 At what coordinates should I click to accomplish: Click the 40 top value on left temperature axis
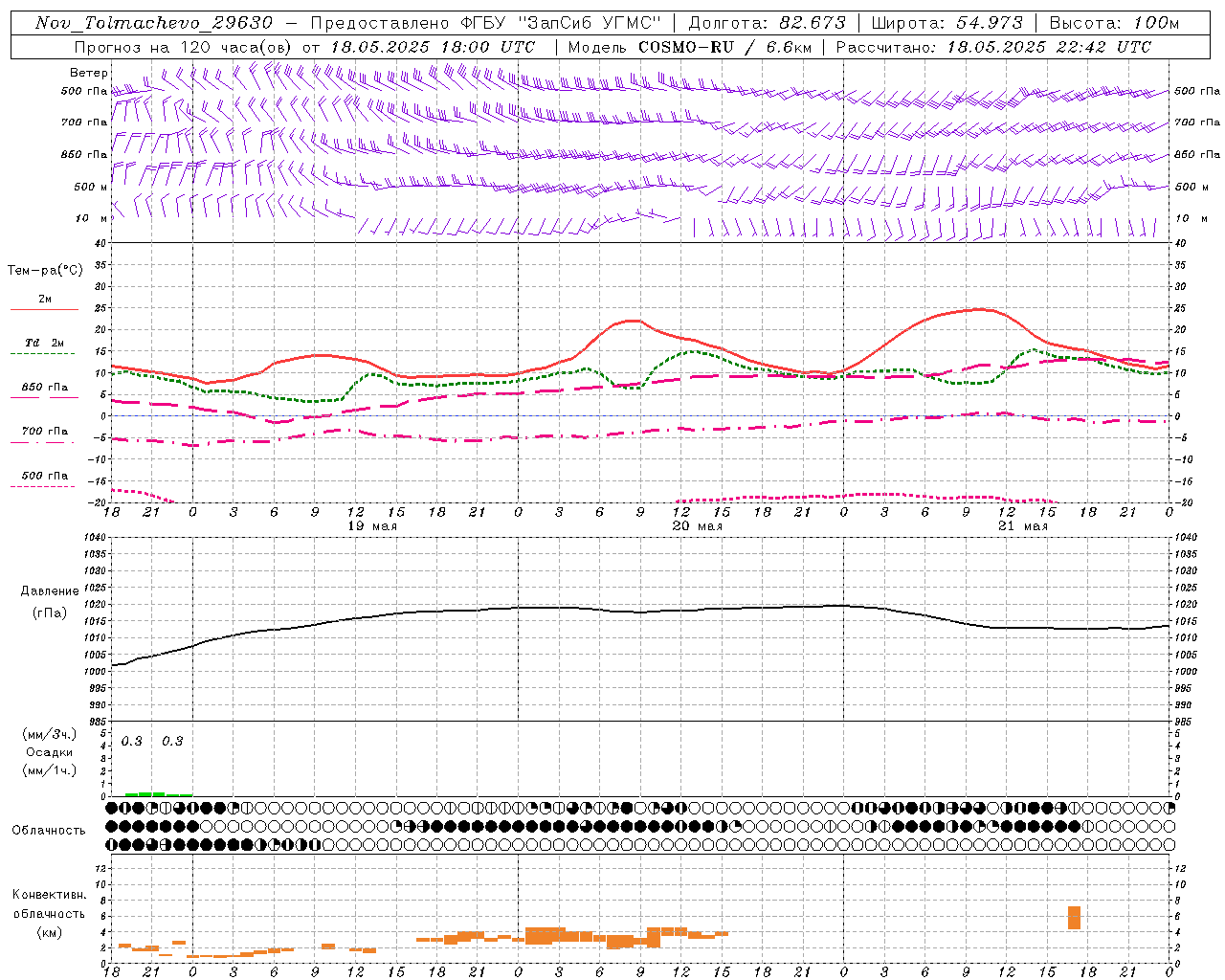point(99,243)
